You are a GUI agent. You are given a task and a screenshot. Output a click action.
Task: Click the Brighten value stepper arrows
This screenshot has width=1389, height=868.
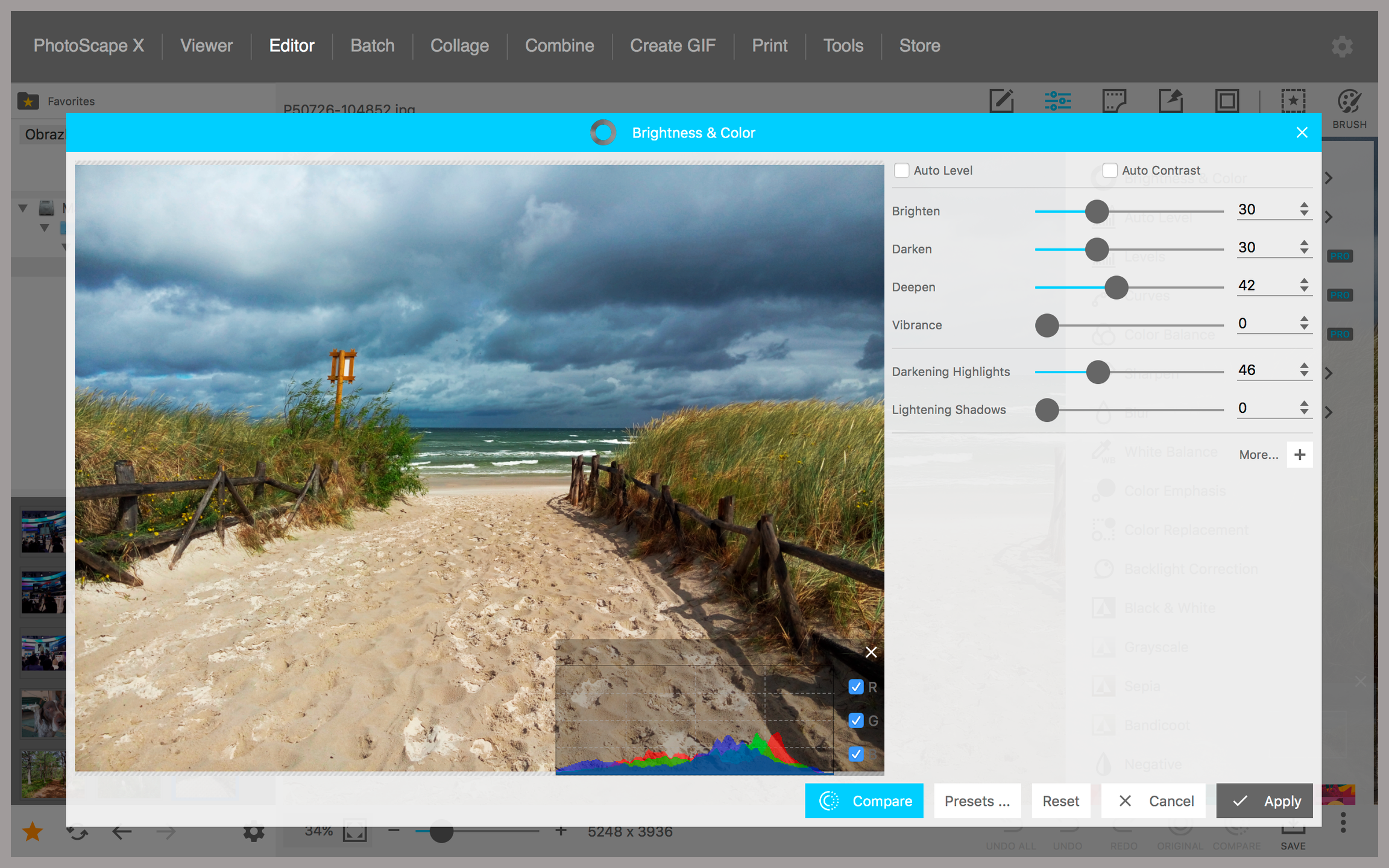(1304, 209)
